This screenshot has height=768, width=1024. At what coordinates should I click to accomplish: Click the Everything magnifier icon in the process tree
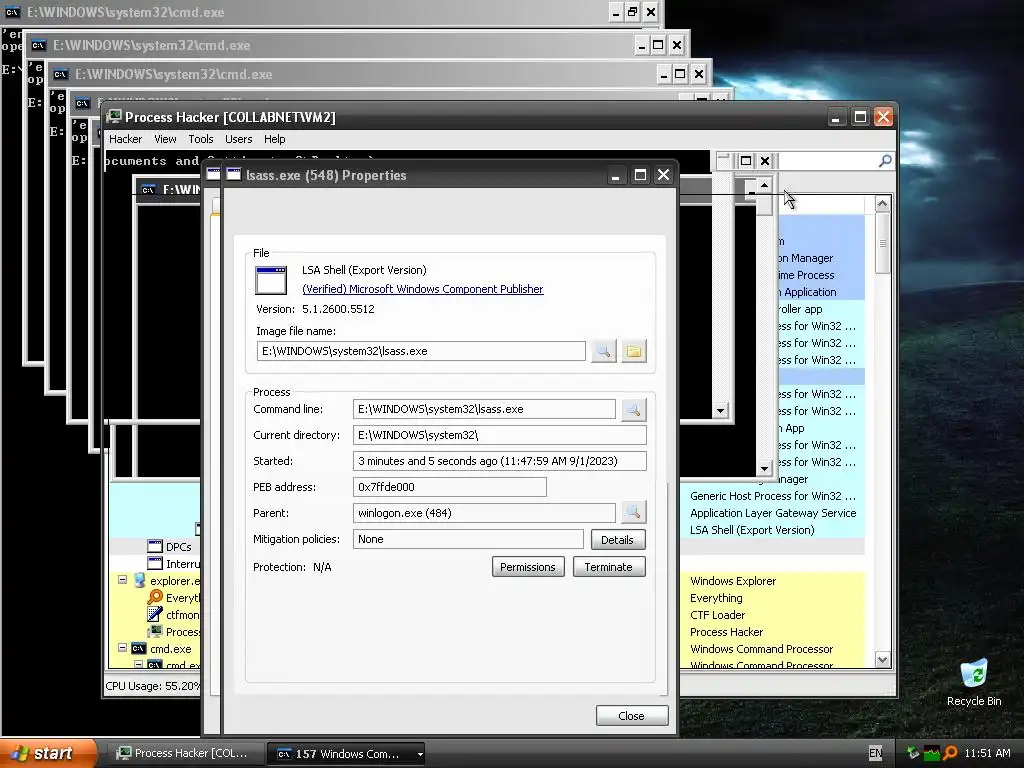pos(155,598)
